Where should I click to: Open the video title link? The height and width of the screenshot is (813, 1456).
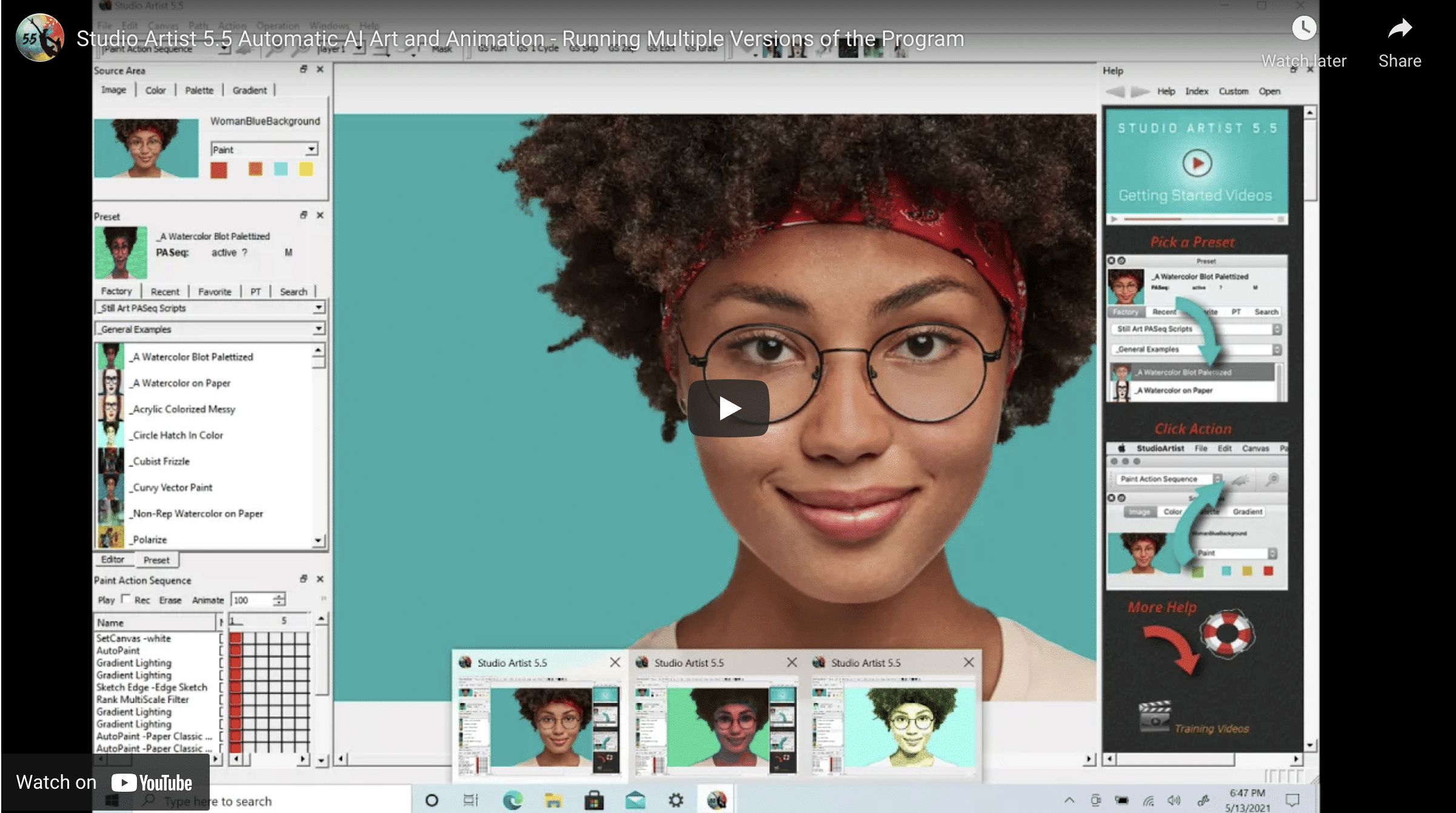(x=520, y=39)
